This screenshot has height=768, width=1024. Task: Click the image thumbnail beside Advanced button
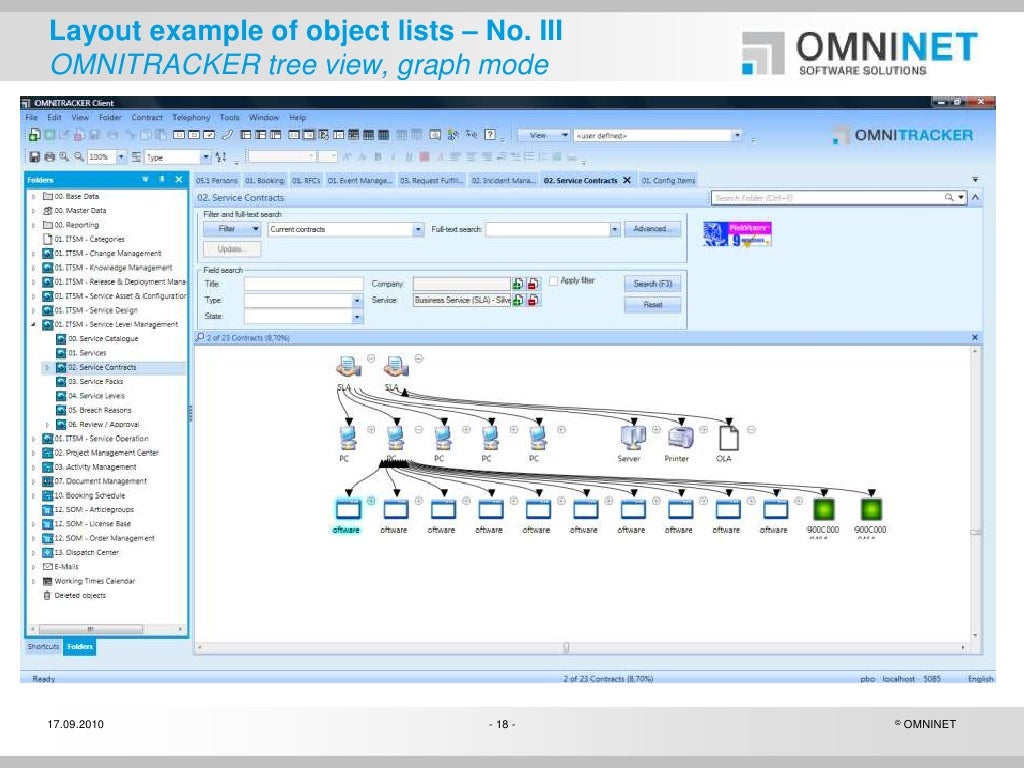click(x=737, y=234)
